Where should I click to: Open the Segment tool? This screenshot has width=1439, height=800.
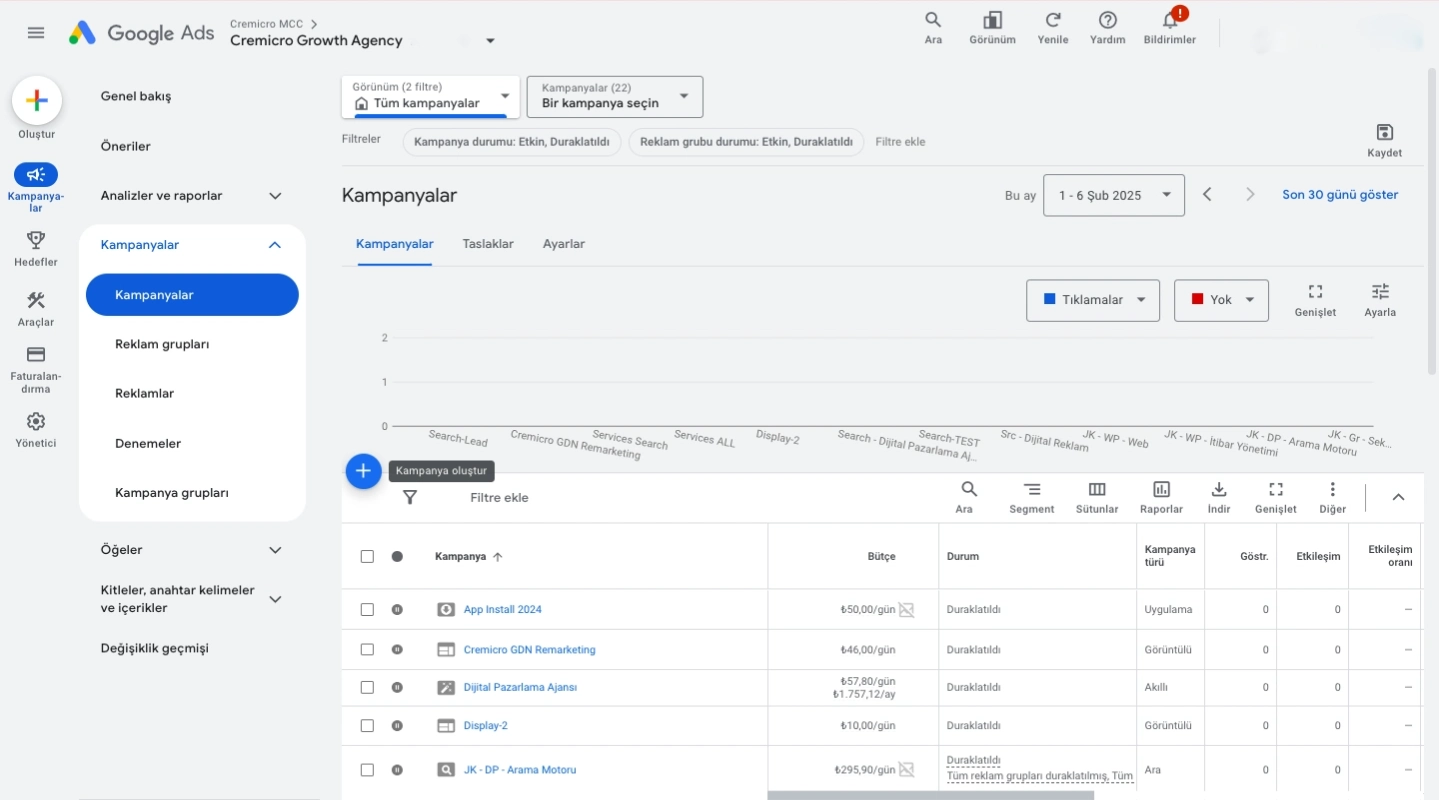click(x=1031, y=497)
